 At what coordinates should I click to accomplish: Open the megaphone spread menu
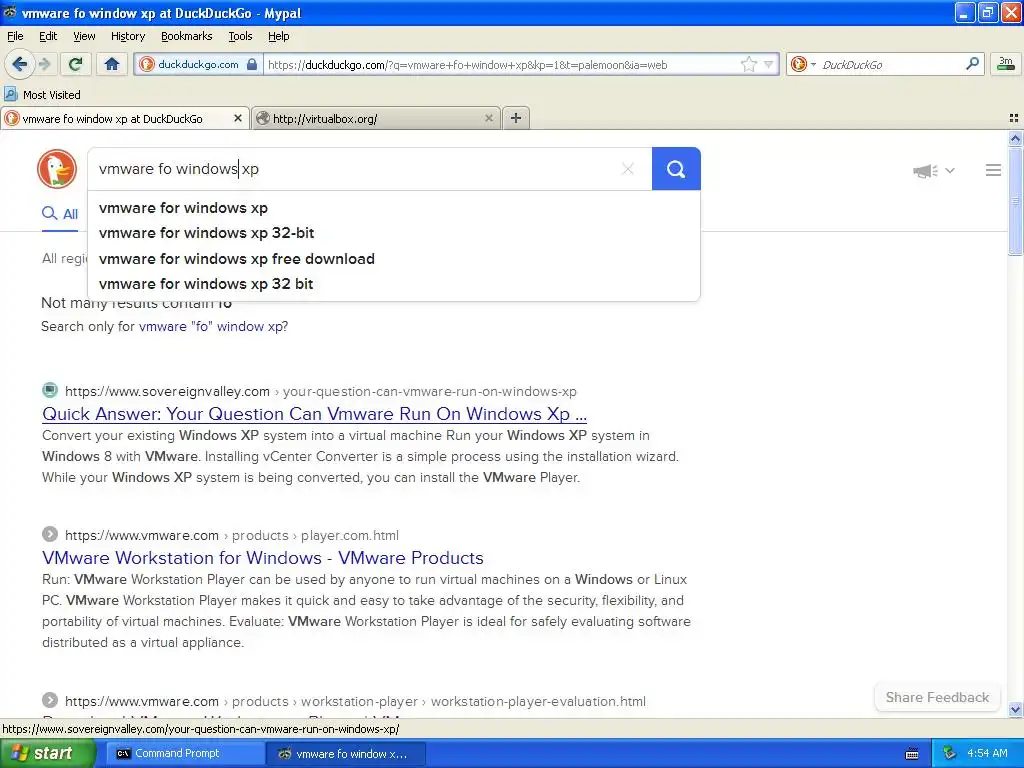[933, 170]
